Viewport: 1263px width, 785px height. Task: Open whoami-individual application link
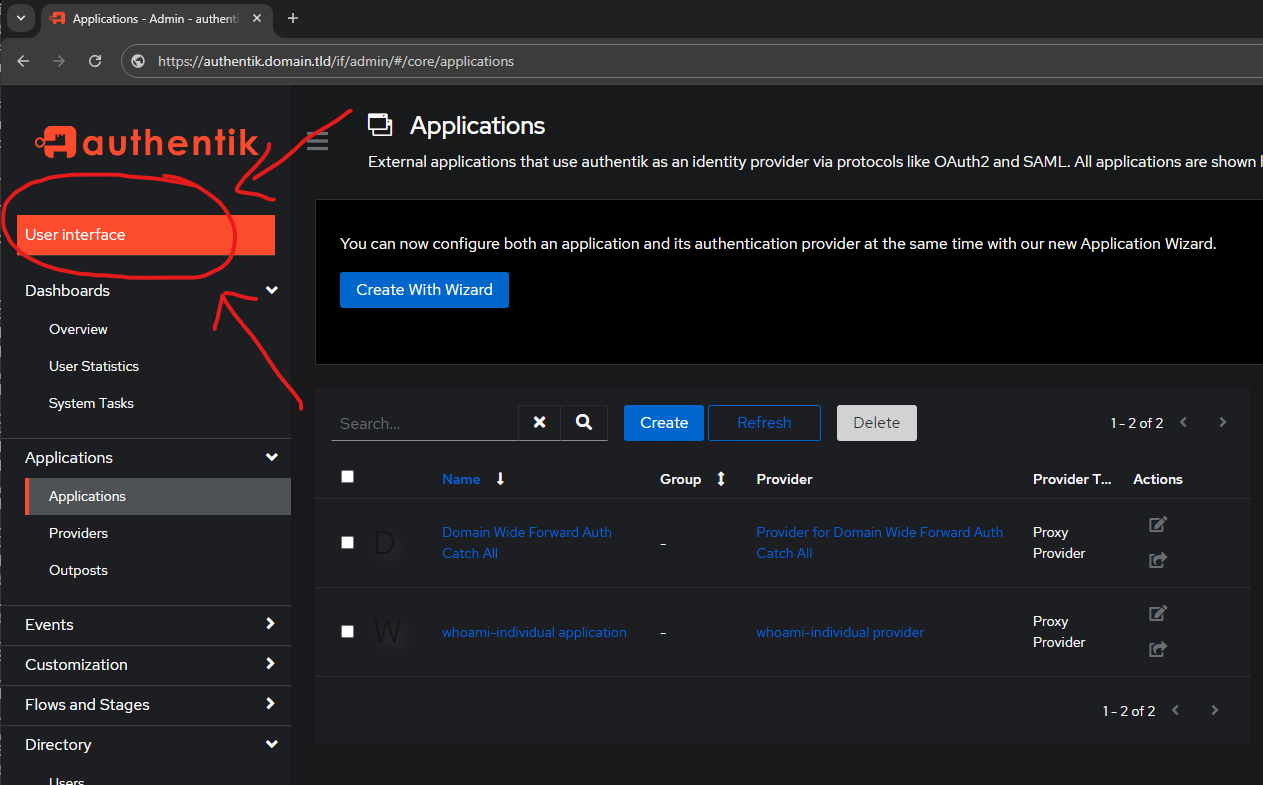coord(534,632)
